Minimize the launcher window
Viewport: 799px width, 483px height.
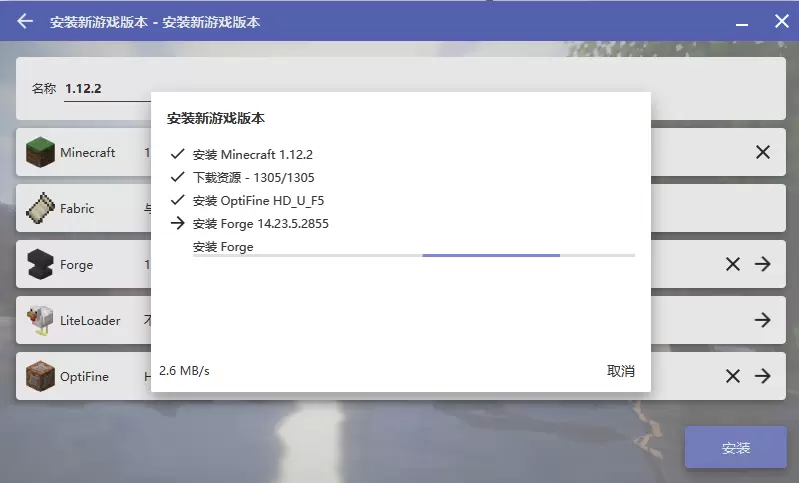coord(742,24)
